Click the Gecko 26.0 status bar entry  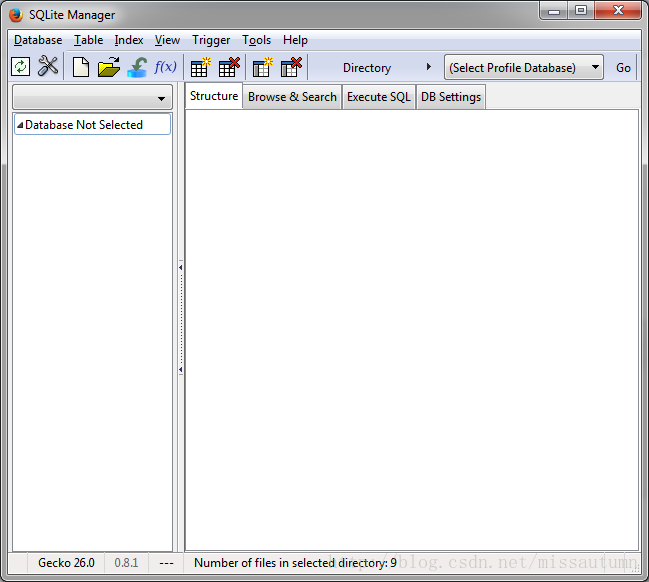(66, 563)
